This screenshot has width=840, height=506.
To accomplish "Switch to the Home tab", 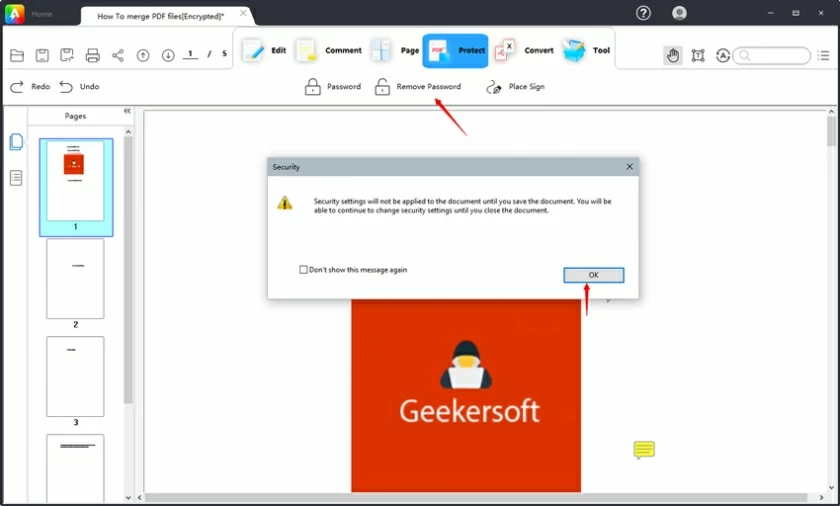I will coord(42,14).
